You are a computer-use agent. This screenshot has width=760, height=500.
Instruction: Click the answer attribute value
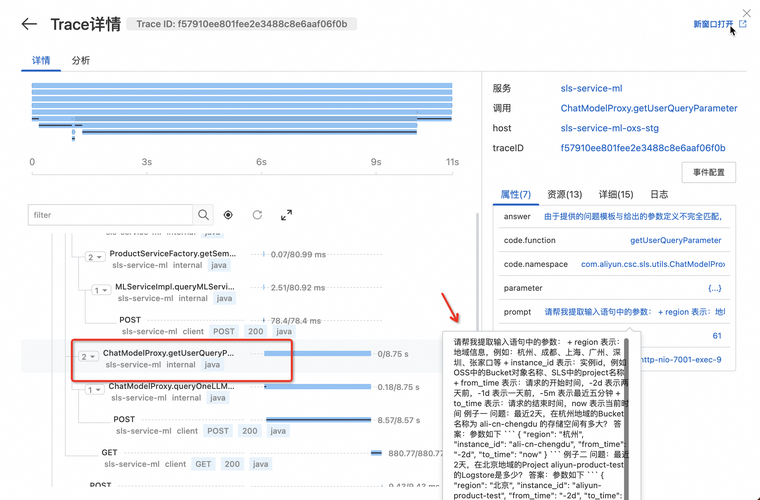(x=633, y=217)
